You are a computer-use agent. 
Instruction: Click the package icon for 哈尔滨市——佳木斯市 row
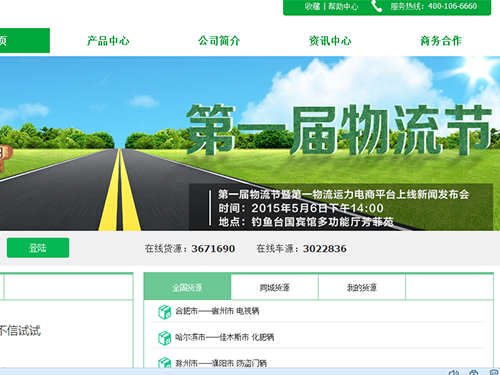pos(165,338)
